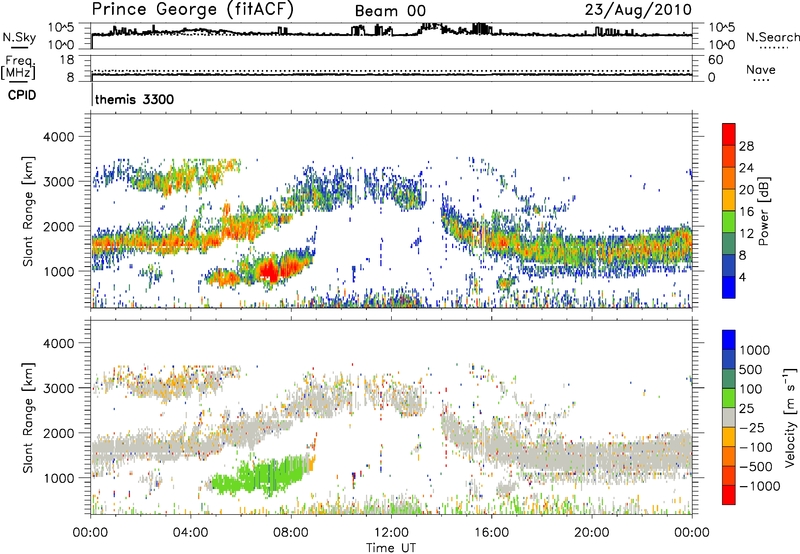Click the '1000' tick of velocity panel
The height and width of the screenshot is (554, 800).
tap(59, 478)
